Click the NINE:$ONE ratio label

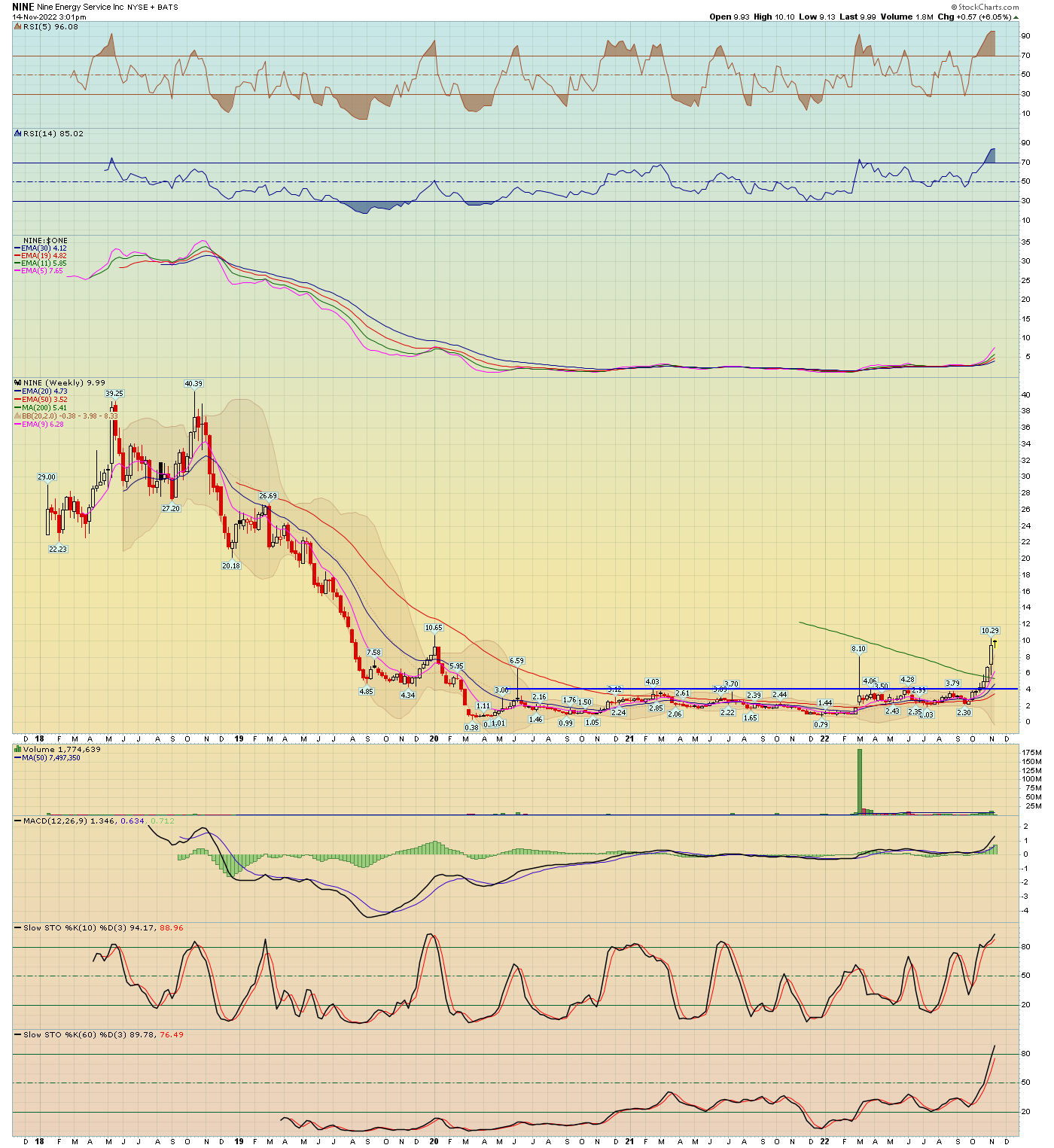(x=45, y=241)
